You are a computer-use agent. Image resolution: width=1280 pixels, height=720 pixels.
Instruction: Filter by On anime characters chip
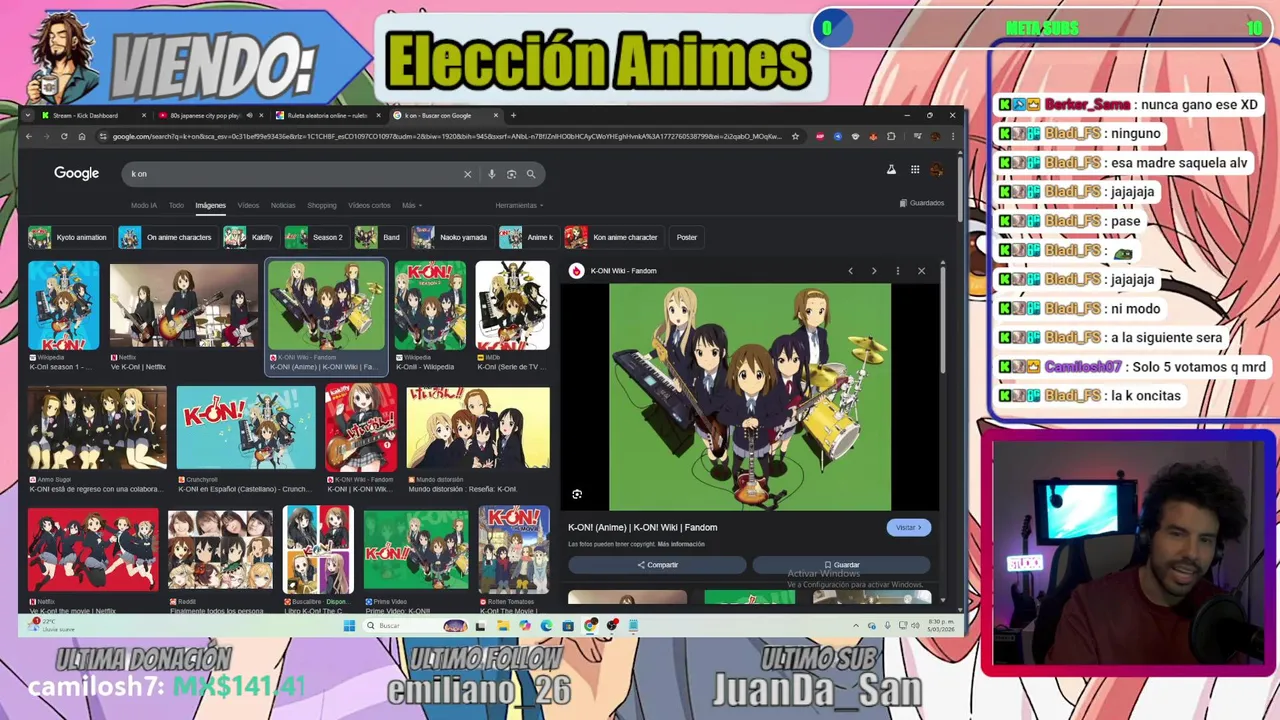click(166, 237)
